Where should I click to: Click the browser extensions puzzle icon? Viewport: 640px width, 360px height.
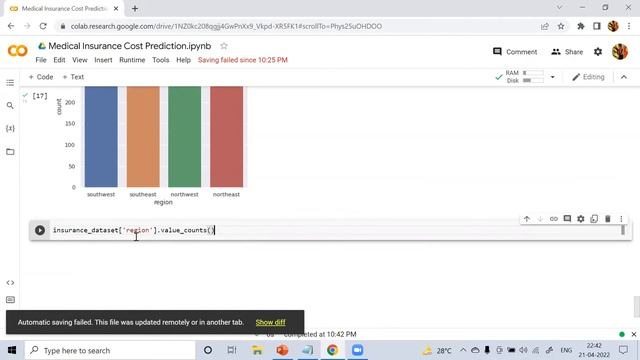580,26
